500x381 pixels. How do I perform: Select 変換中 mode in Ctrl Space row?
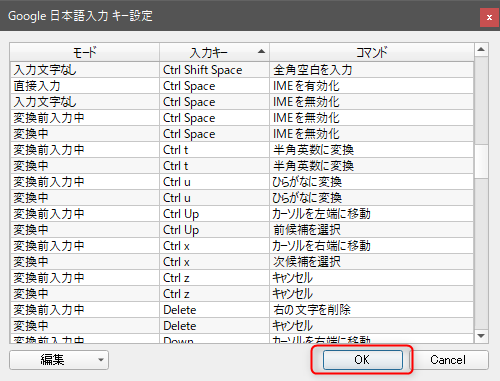[x=85, y=134]
